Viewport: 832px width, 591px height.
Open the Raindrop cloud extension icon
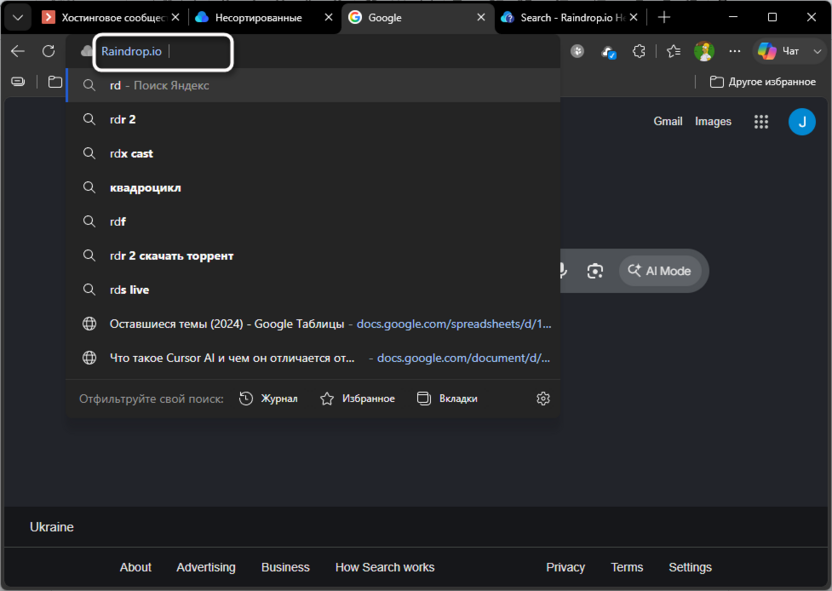608,52
